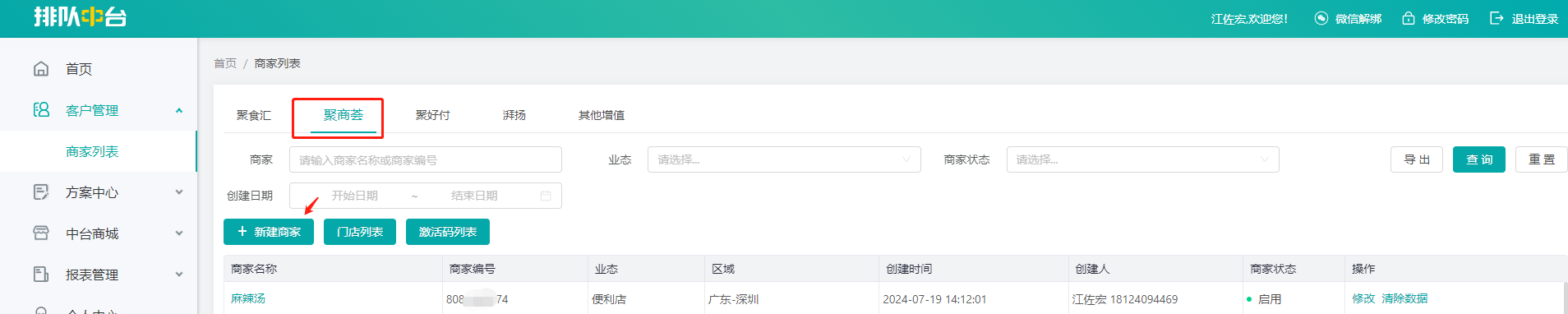Switch to the 聚商荟 tab
This screenshot has height=314, width=1568.
click(x=344, y=115)
